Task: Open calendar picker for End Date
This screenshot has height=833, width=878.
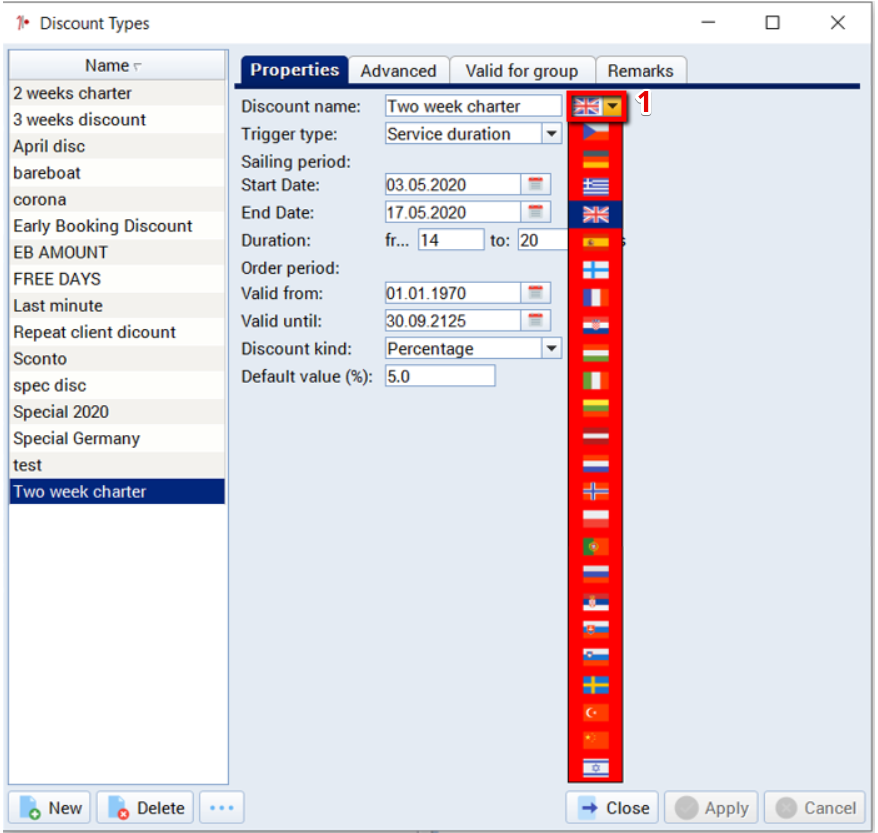Action: (535, 212)
